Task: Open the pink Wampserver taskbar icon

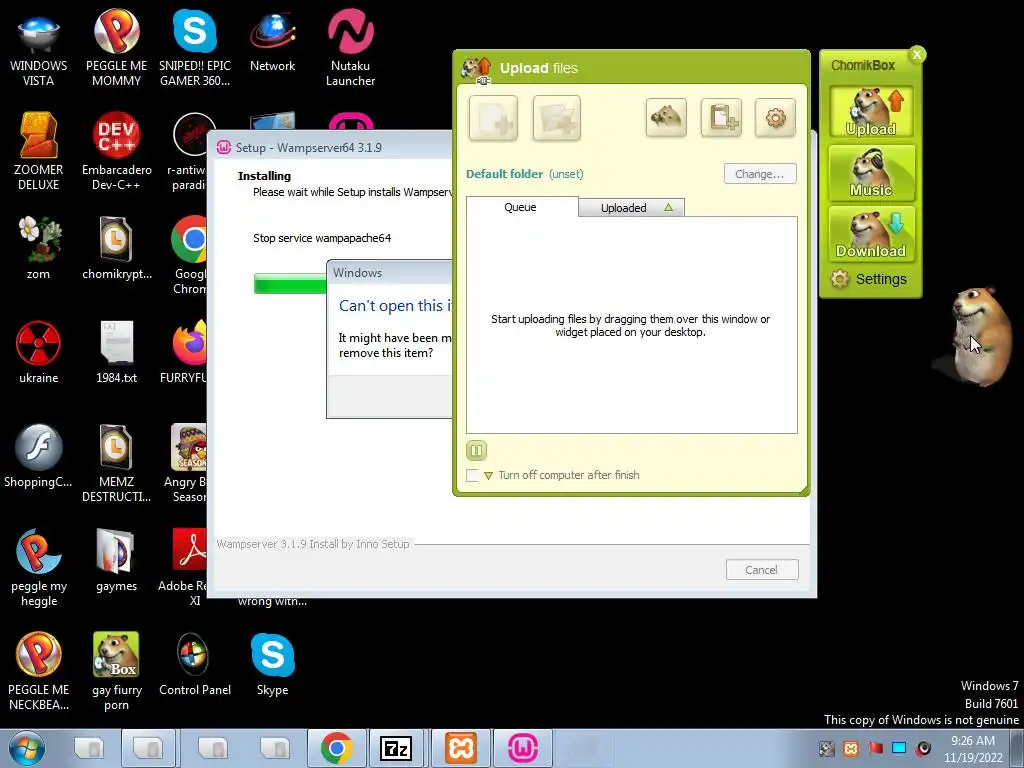Action: coord(522,748)
